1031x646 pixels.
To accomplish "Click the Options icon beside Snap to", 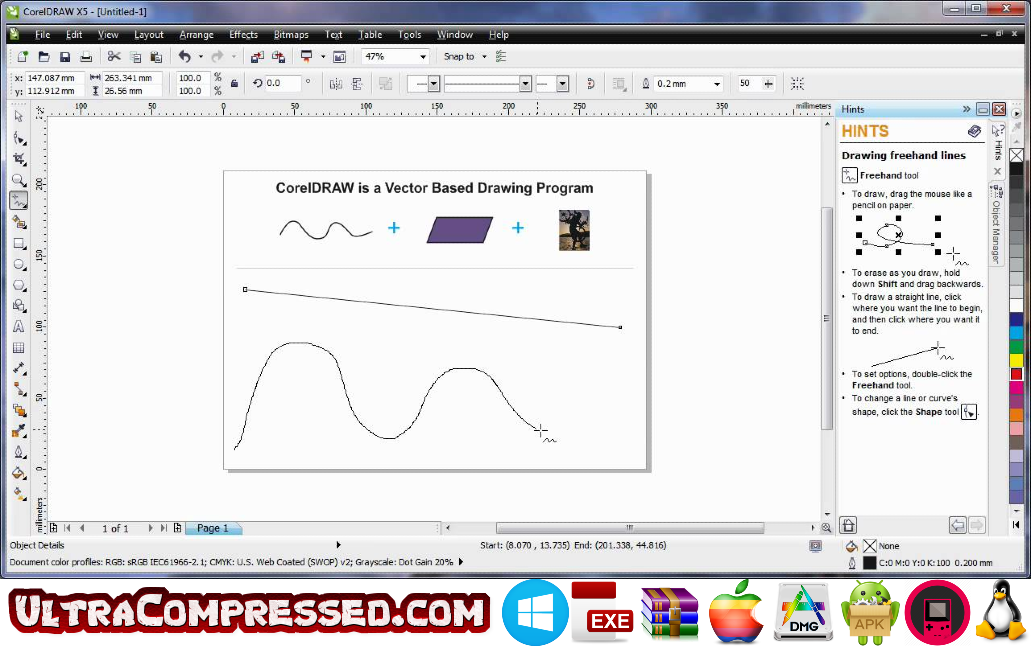I will coord(501,57).
